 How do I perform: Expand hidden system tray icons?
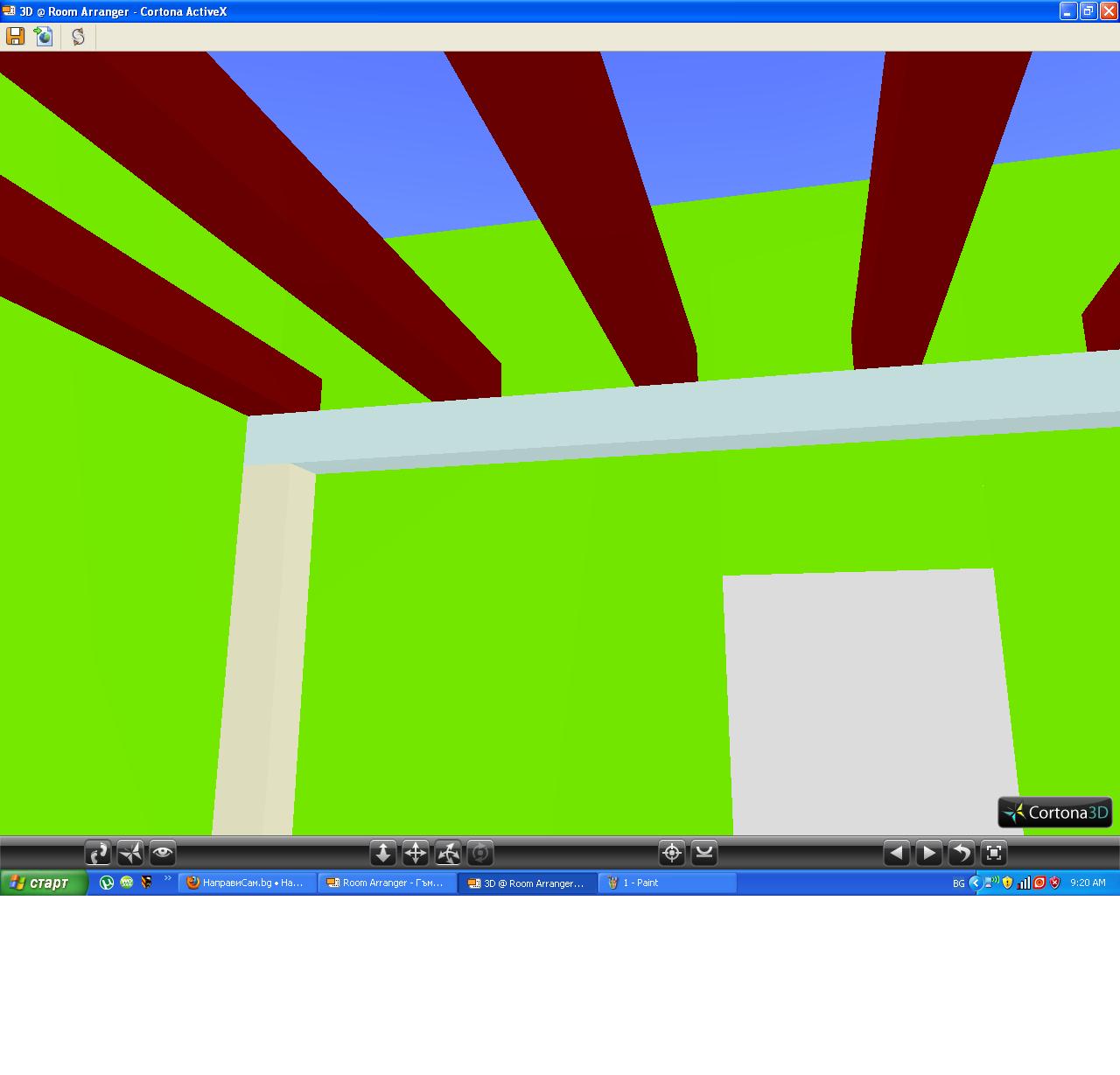pyautogui.click(x=975, y=883)
